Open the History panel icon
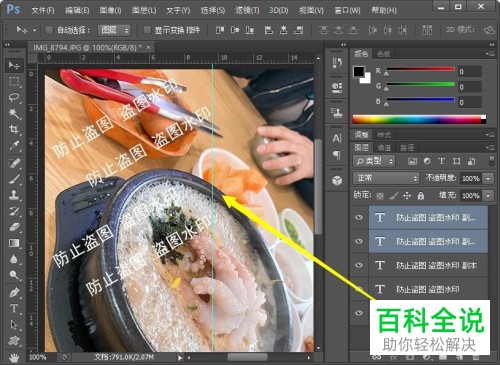 pos(337,63)
